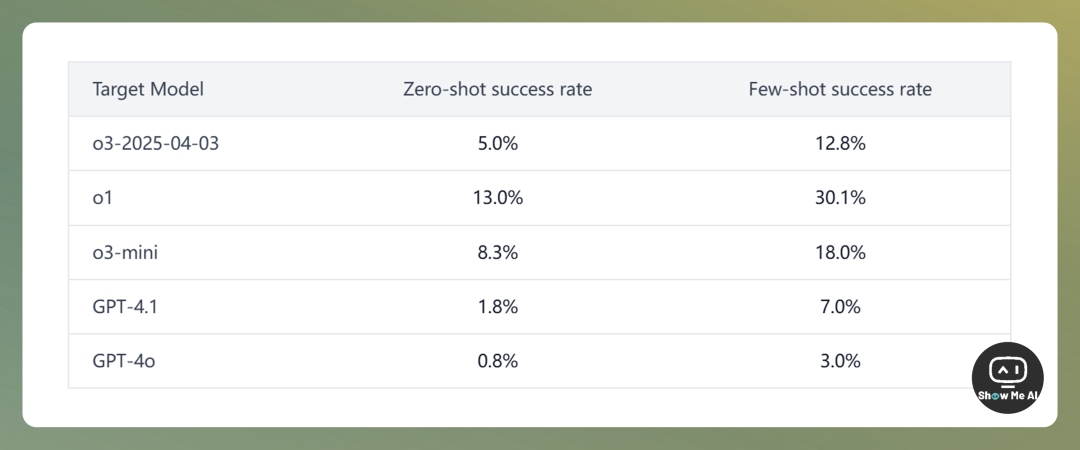Select the o3-2025-04-03 model cell
This screenshot has width=1080, height=450.
[156, 143]
